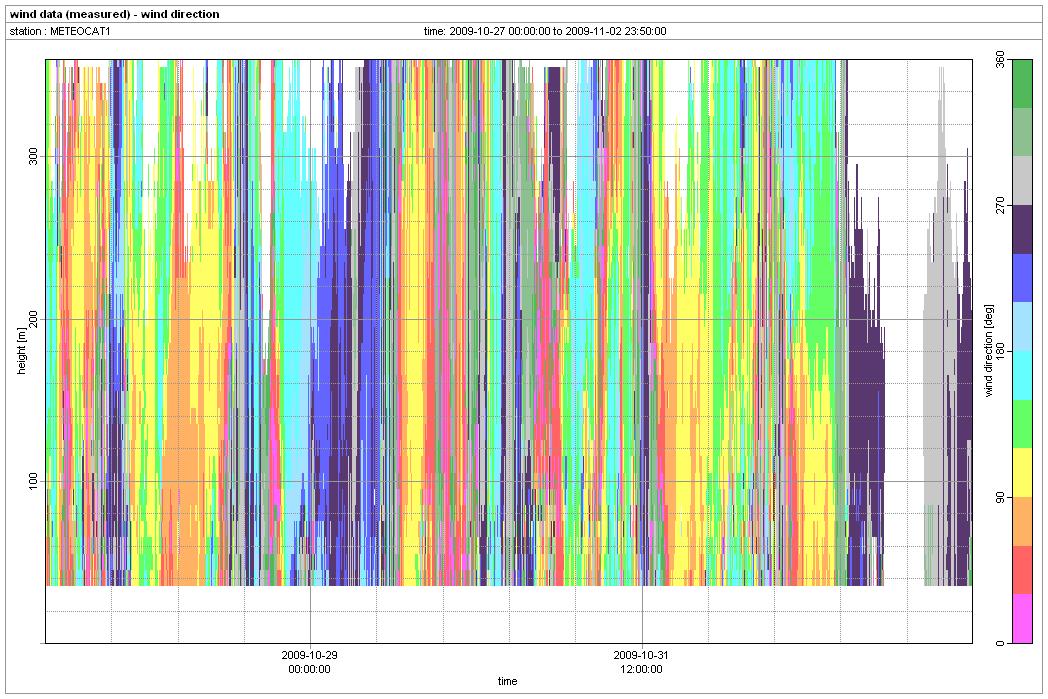This screenshot has width=1048, height=699.
Task: Click the magenta swatch at the colorbar bottom
Action: [x=1023, y=619]
